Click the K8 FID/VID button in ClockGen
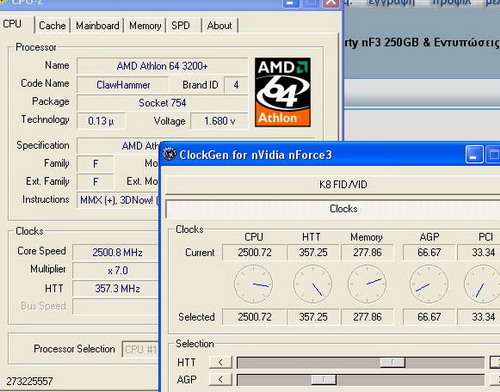The width and height of the screenshot is (500, 392). [x=333, y=185]
